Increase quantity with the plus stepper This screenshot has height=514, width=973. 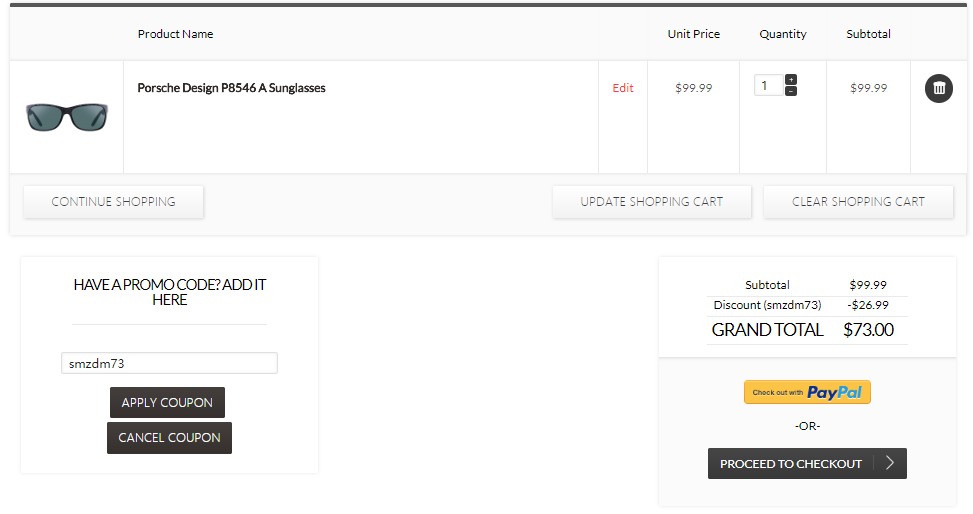[x=791, y=79]
